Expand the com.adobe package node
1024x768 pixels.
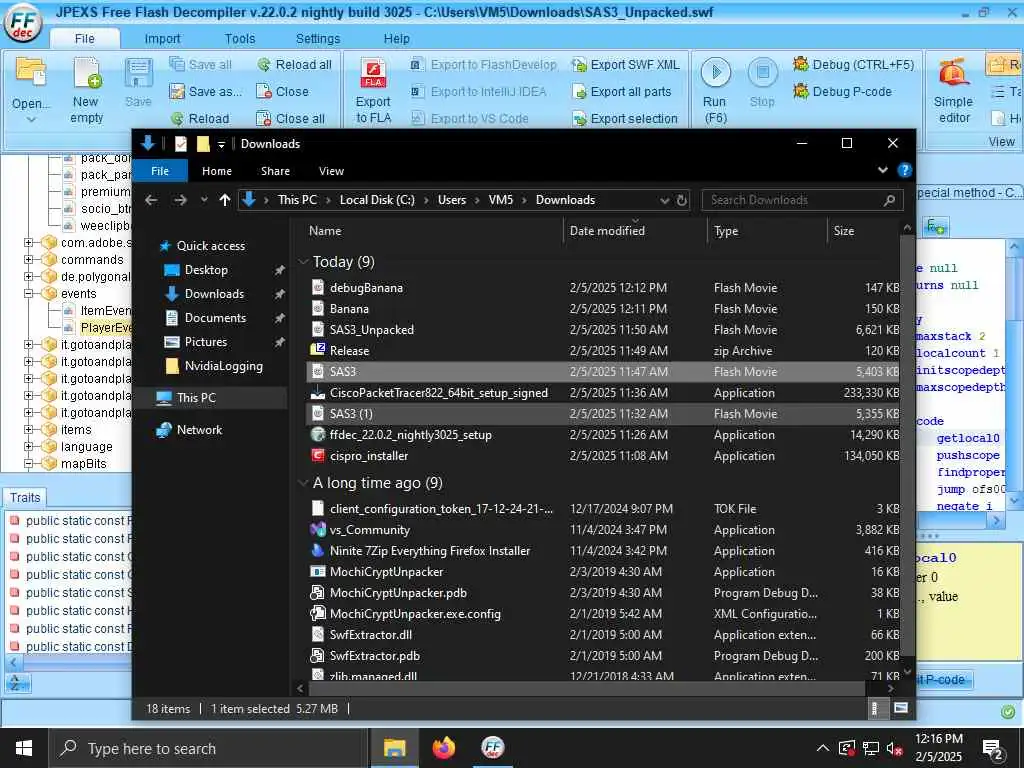[x=28, y=242]
